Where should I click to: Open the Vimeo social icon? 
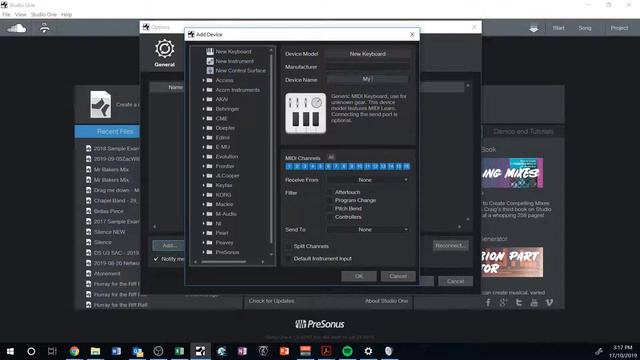click(549, 302)
